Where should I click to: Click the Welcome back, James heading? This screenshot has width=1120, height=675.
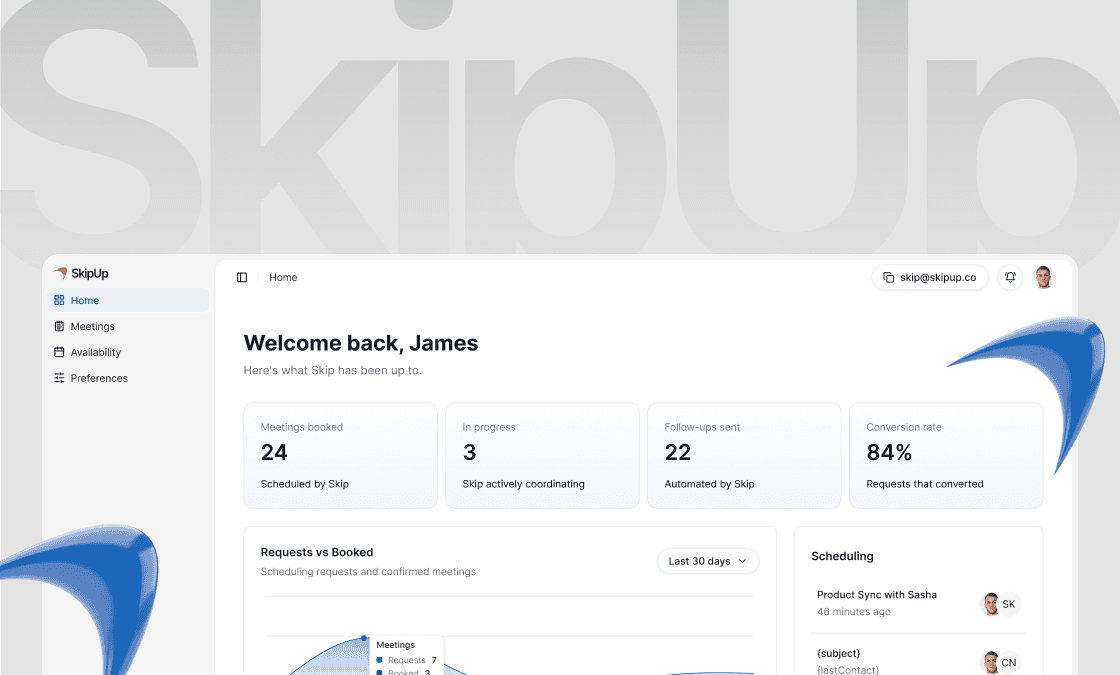pos(361,343)
